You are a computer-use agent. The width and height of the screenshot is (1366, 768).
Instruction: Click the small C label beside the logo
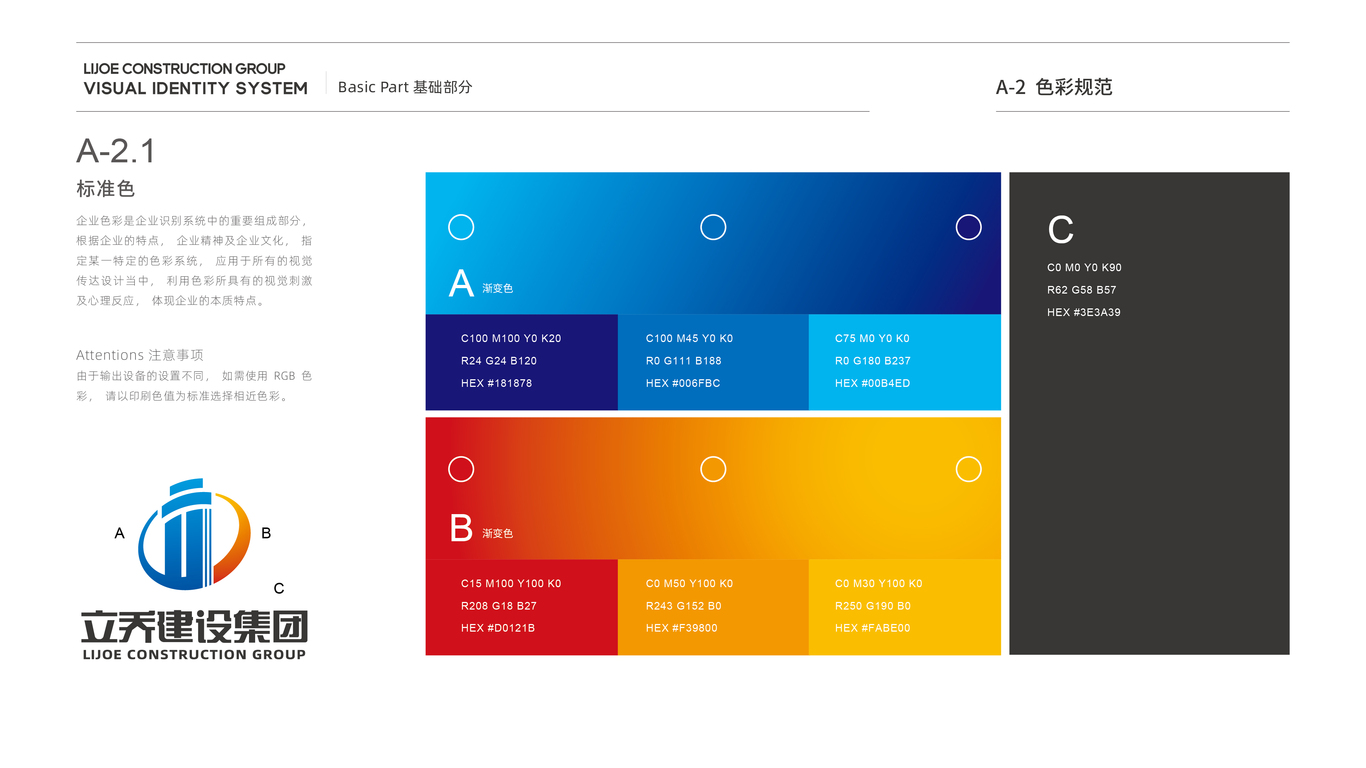[279, 588]
